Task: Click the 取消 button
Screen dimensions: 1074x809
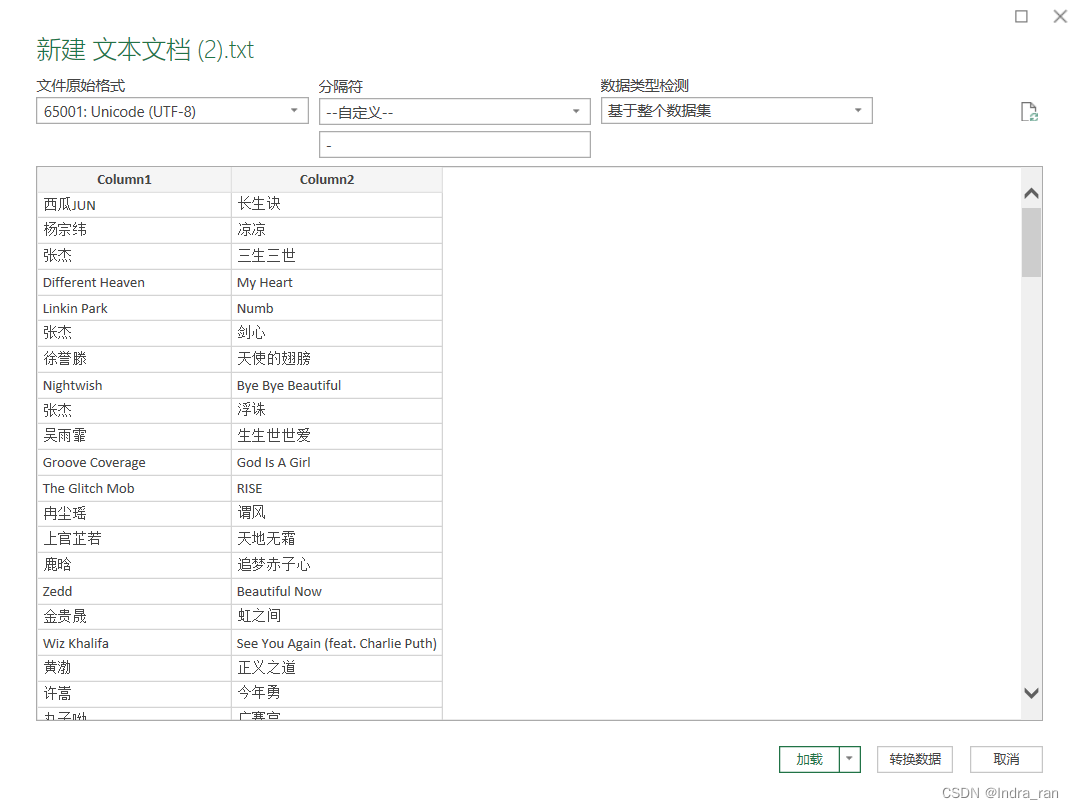Action: click(x=1006, y=759)
